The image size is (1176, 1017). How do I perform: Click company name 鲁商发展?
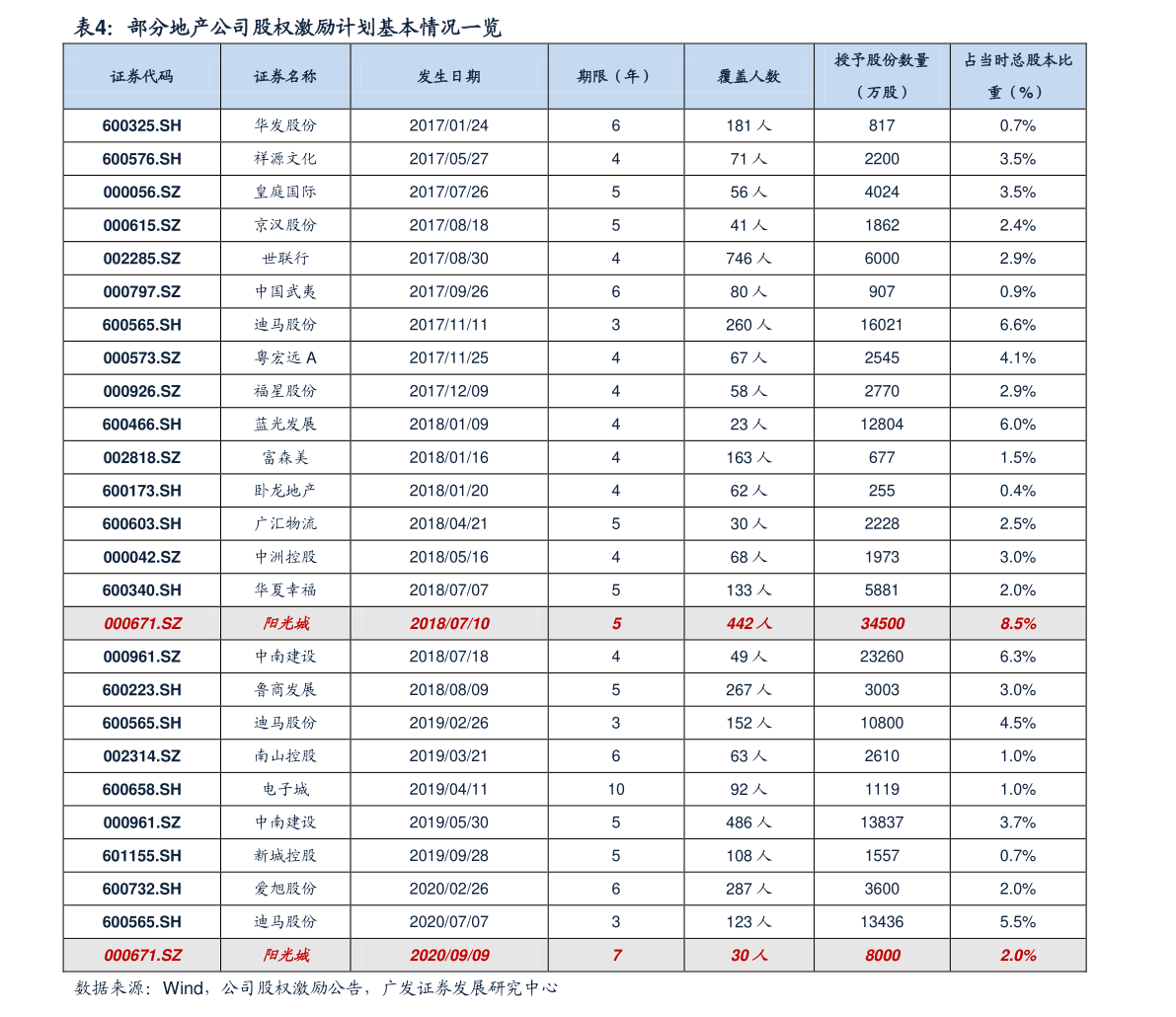[x=285, y=690]
